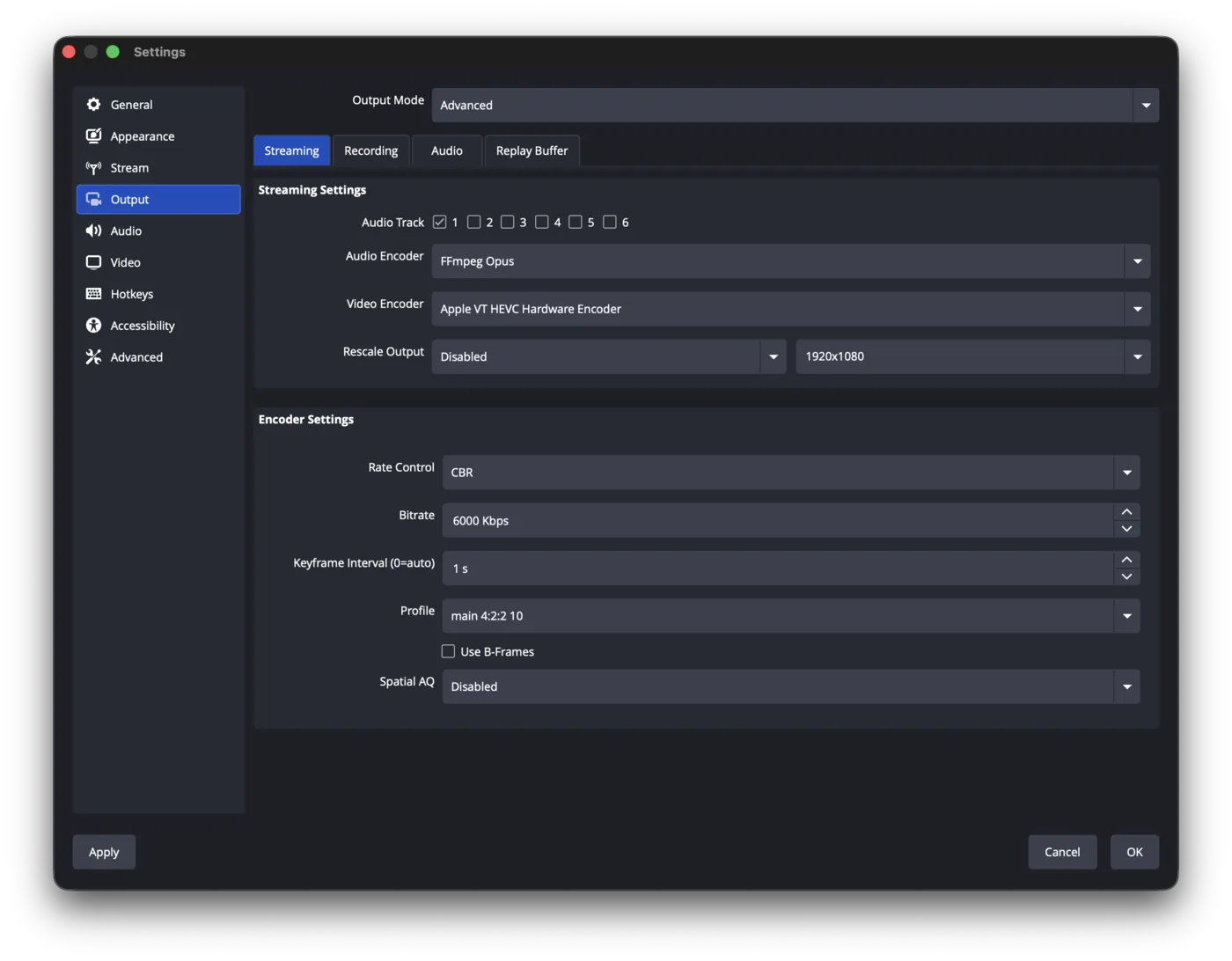Viewport: 1232px width, 961px height.
Task: Open the Output Mode dropdown
Action: pos(795,105)
